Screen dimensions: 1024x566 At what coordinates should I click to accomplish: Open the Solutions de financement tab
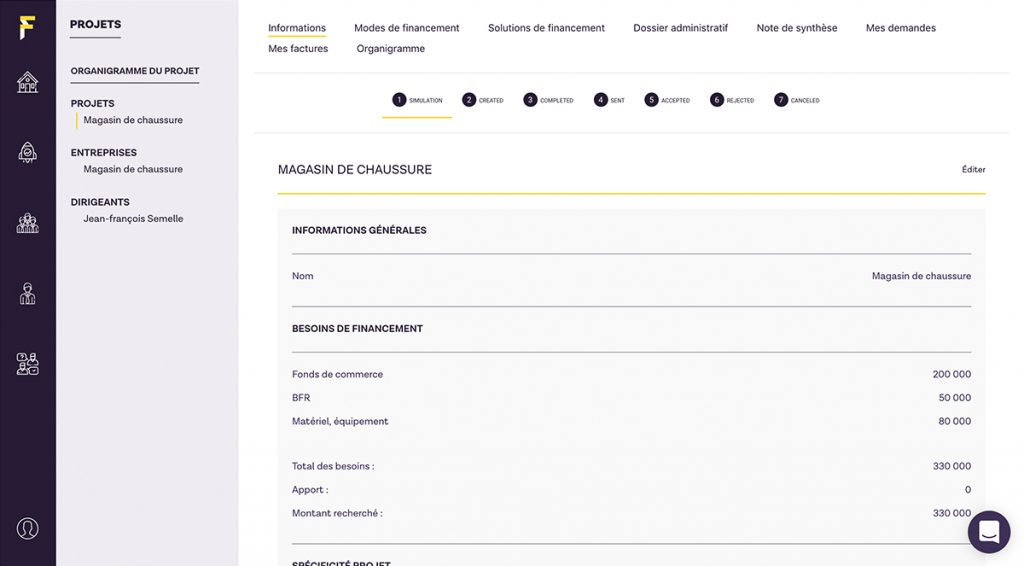point(546,28)
